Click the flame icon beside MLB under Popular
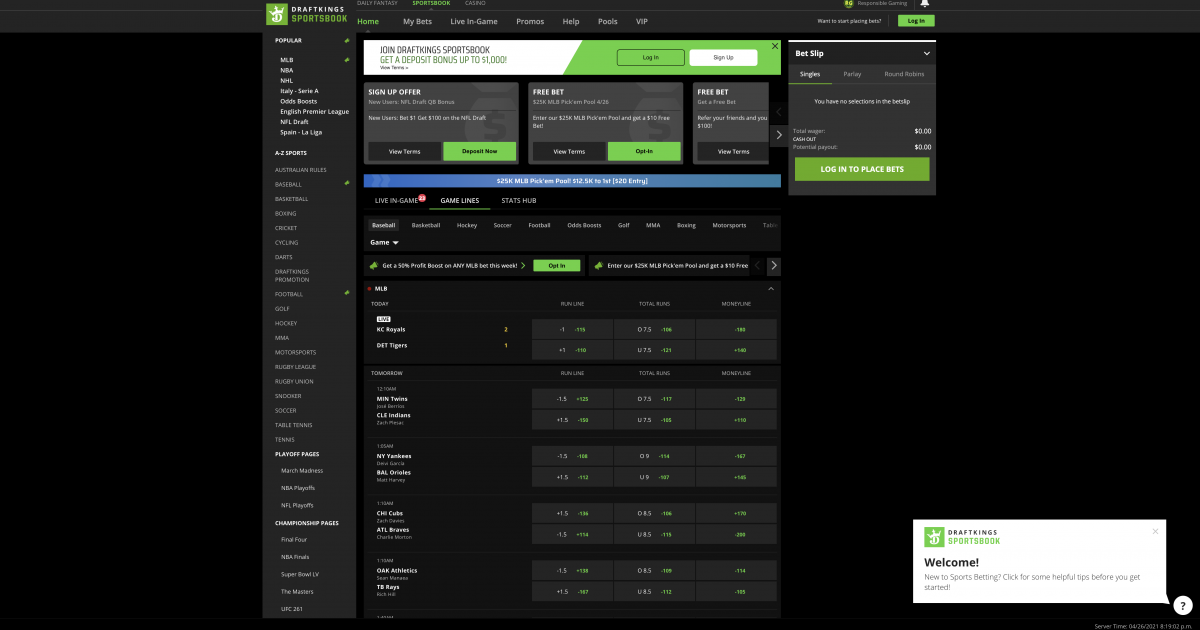The image size is (1200, 630). pyautogui.click(x=347, y=59)
